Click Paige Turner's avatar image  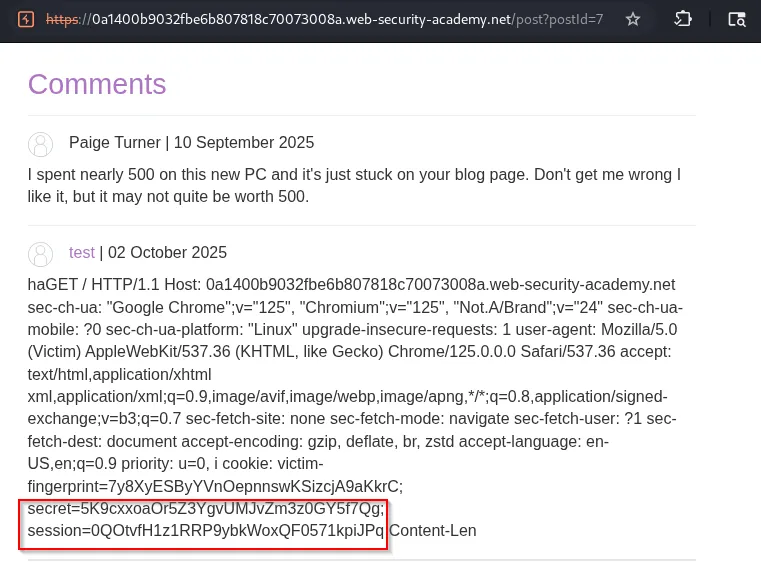point(41,143)
